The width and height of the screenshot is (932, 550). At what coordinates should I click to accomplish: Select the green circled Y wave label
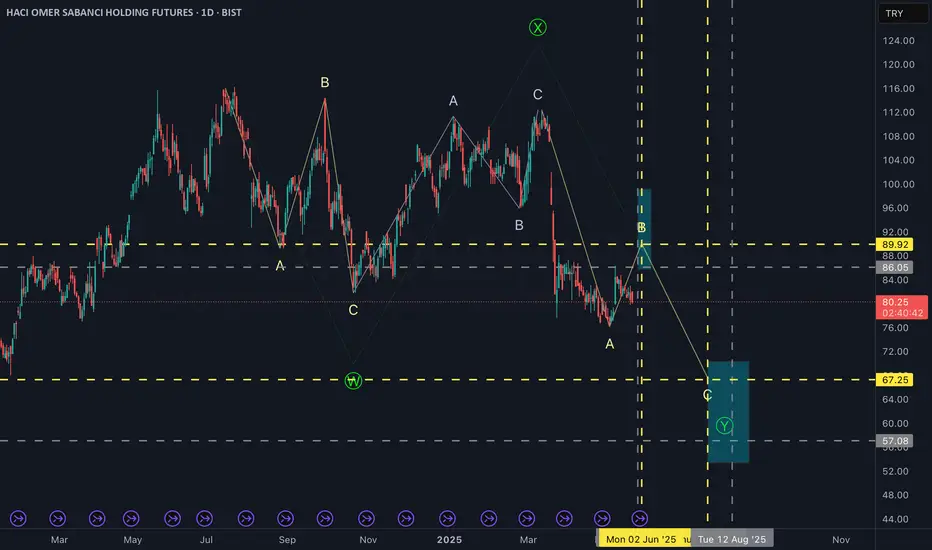724,426
